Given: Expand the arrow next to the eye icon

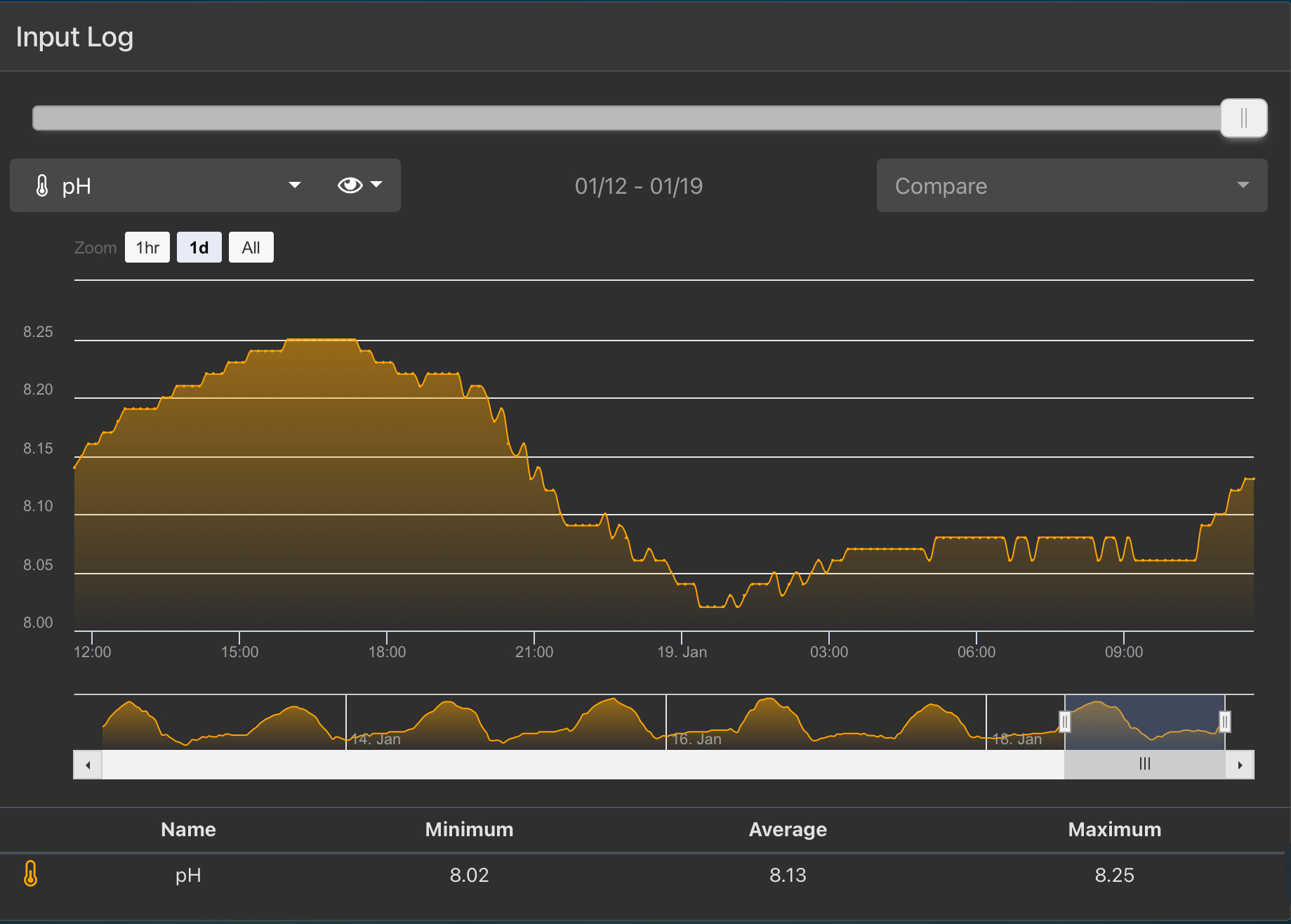Looking at the screenshot, I should point(377,185).
